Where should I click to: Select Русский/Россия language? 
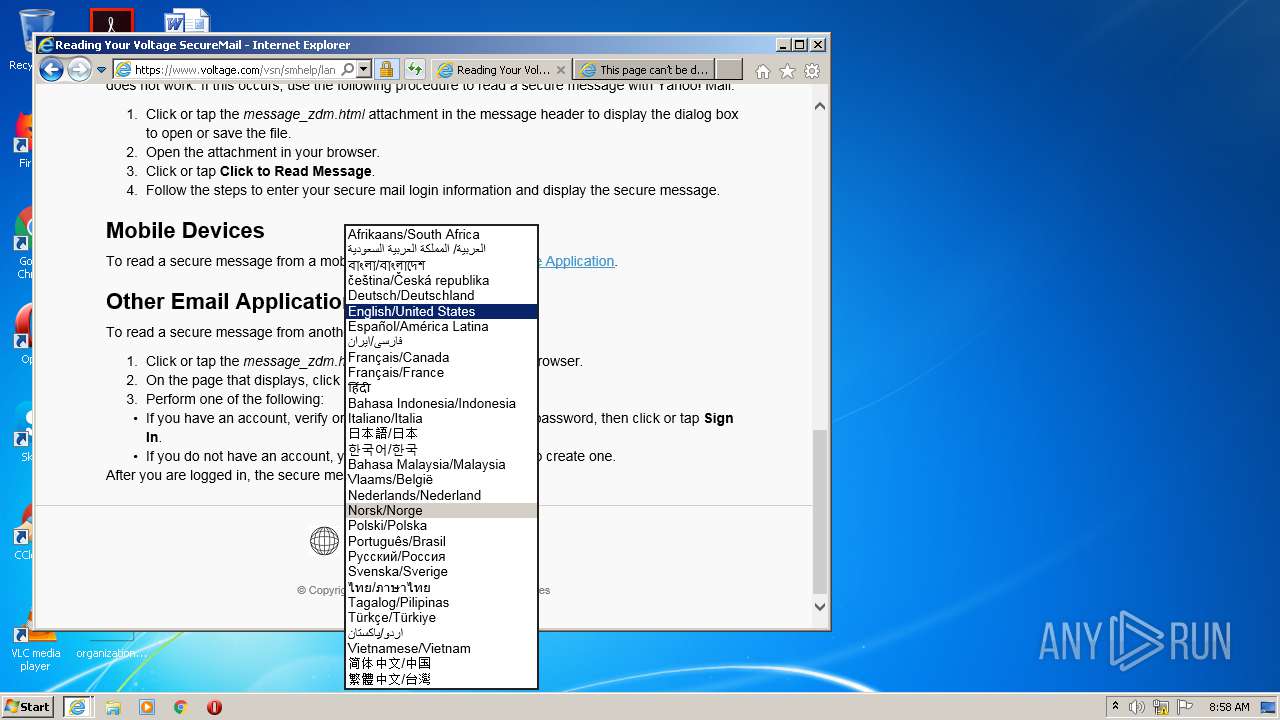pos(441,556)
